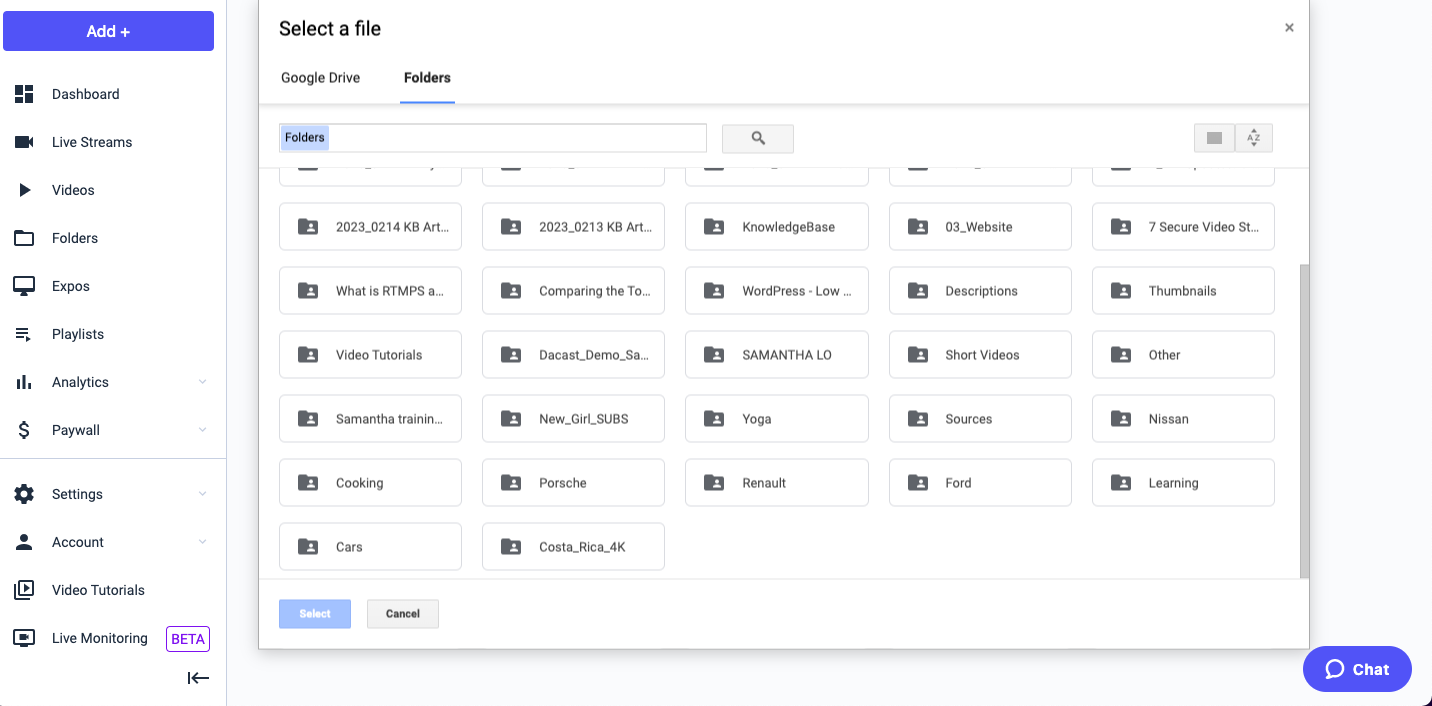
Task: Select the Dacast_Demo_Sa... folder
Action: click(x=573, y=355)
